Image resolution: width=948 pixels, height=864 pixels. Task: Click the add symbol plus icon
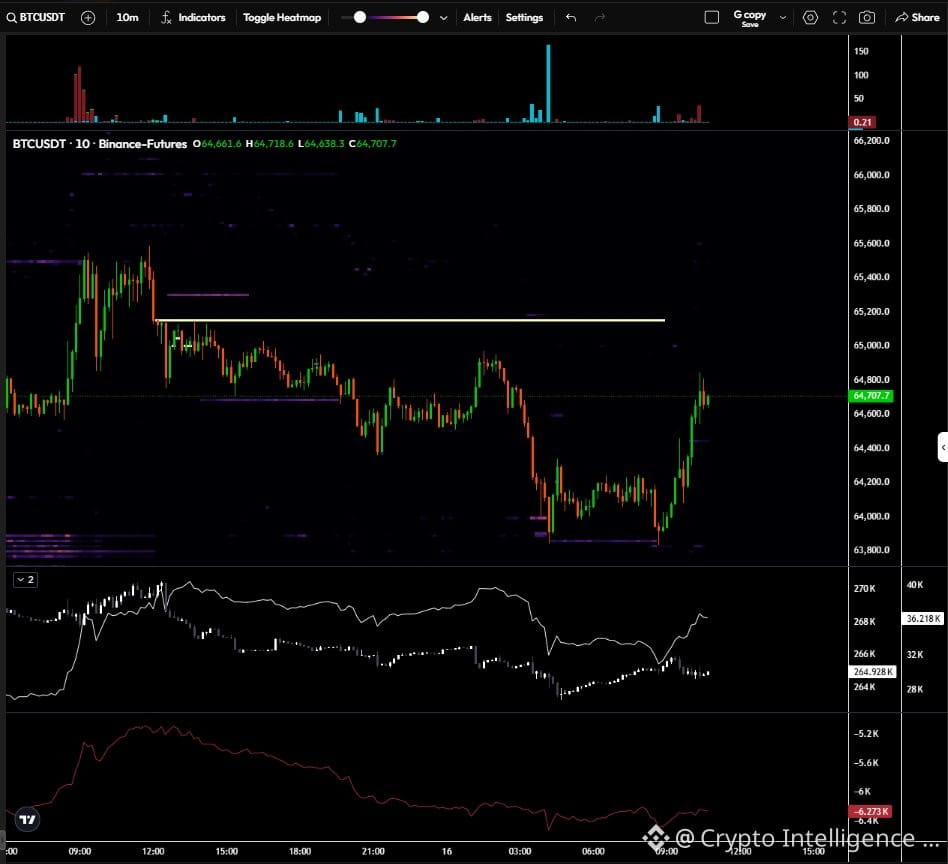pyautogui.click(x=88, y=18)
